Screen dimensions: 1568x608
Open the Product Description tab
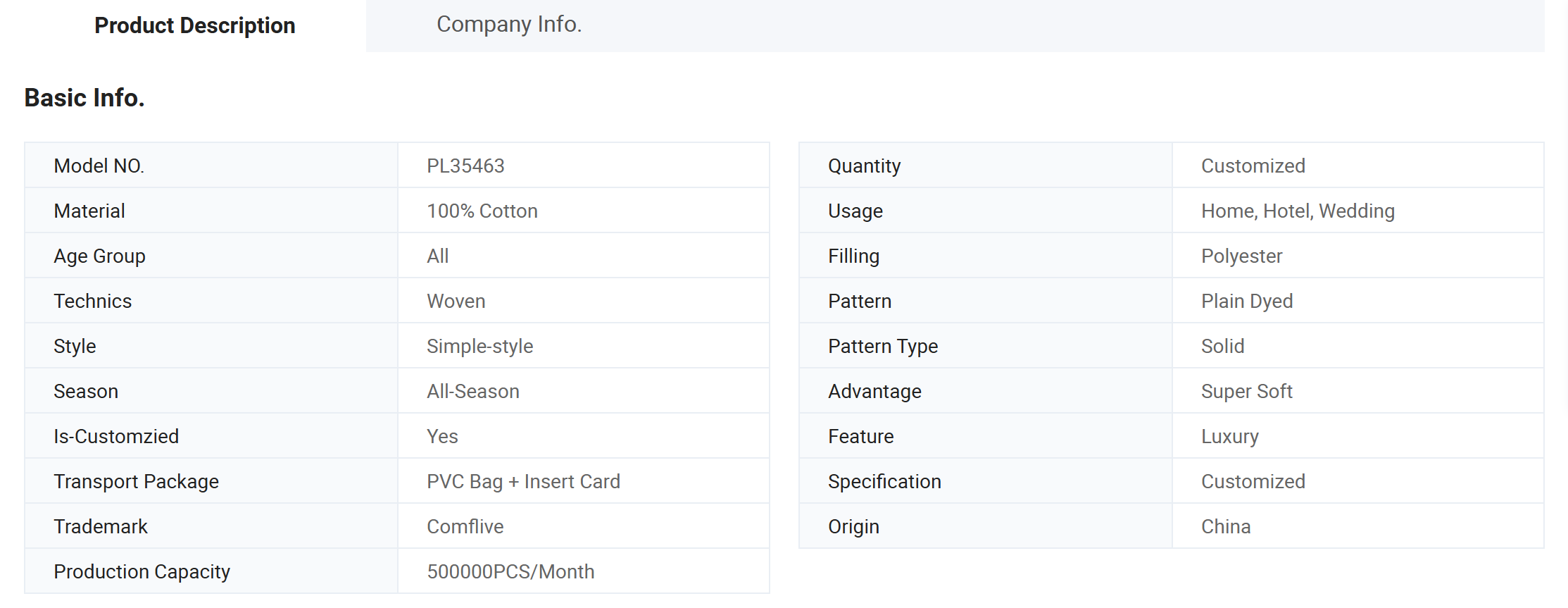coord(195,25)
